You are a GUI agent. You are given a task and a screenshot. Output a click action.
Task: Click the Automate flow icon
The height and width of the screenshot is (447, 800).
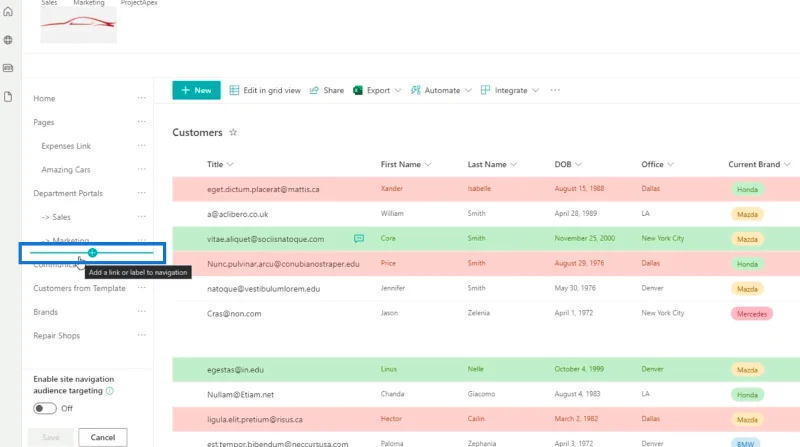click(x=416, y=90)
